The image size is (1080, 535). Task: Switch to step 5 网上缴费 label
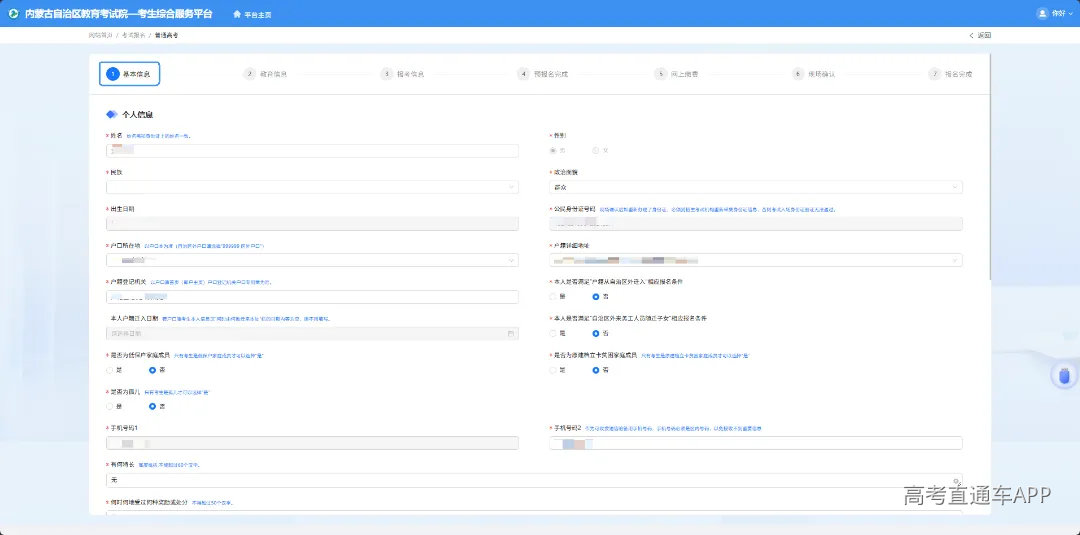(685, 74)
